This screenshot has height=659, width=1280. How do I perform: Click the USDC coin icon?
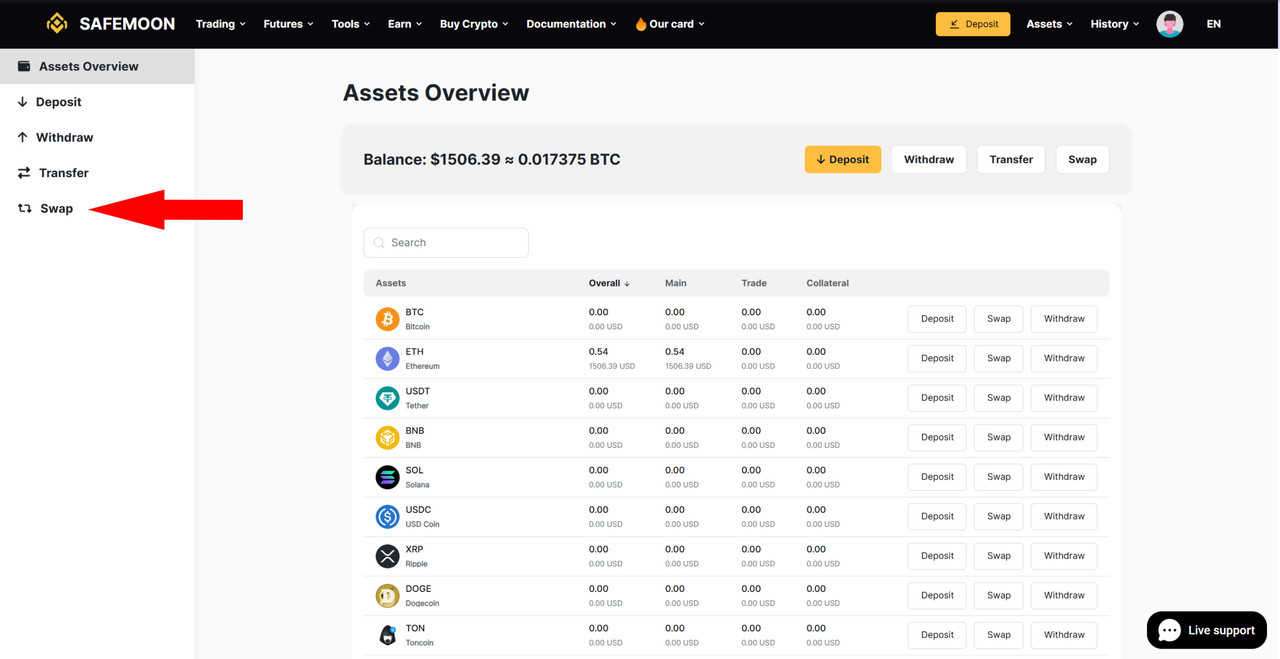(387, 516)
